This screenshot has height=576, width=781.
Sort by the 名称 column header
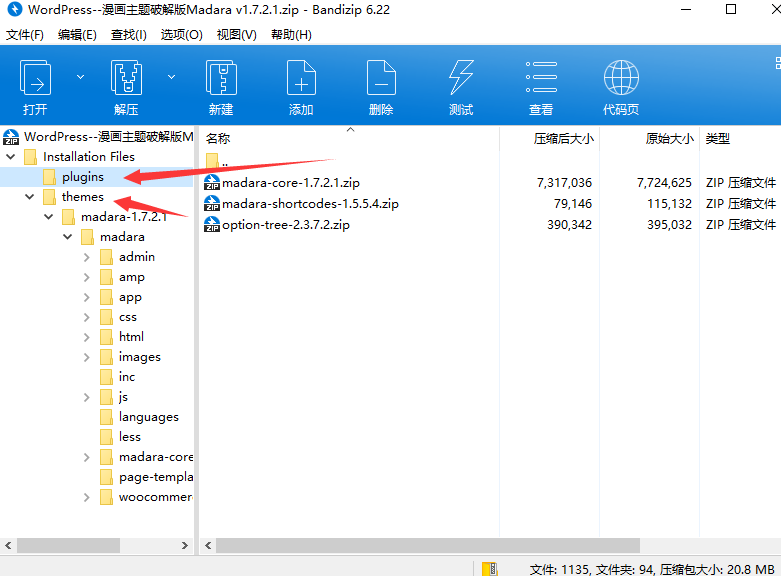tap(218, 139)
